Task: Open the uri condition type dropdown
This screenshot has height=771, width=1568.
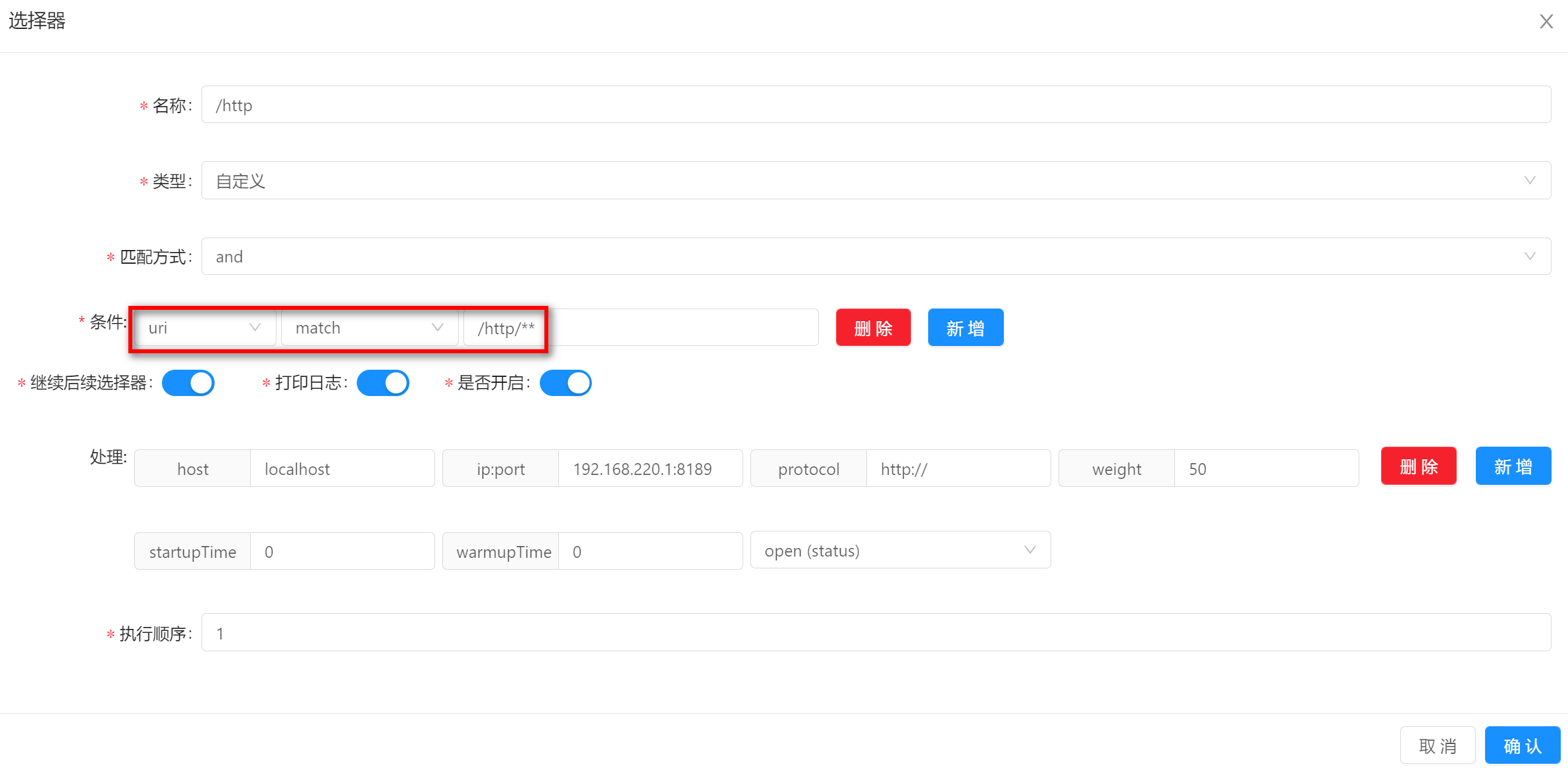Action: [x=205, y=328]
